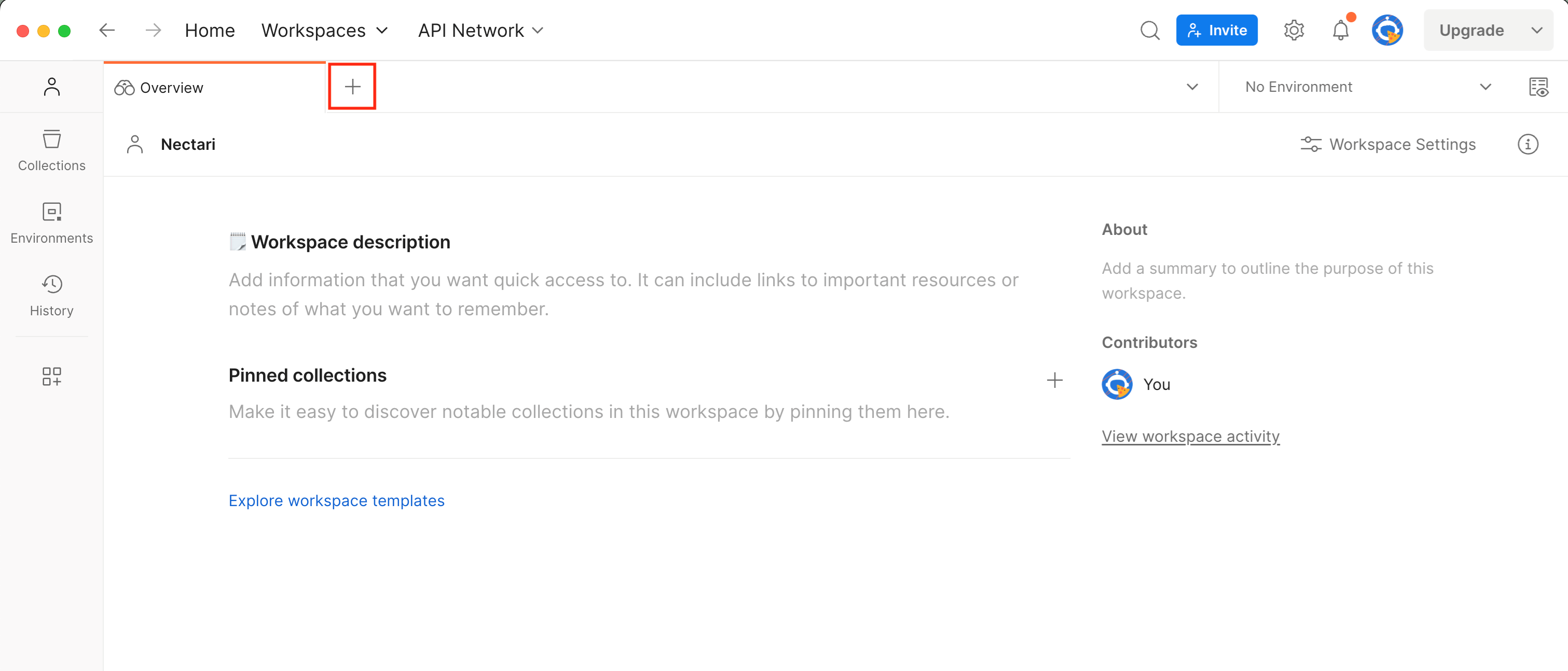1568x671 pixels.
Task: Expand the tab list chevron
Action: (1192, 87)
